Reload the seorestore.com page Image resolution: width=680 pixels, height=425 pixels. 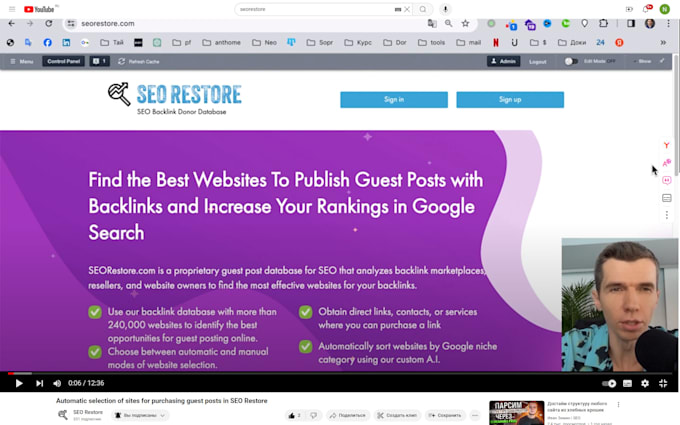[x=49, y=23]
